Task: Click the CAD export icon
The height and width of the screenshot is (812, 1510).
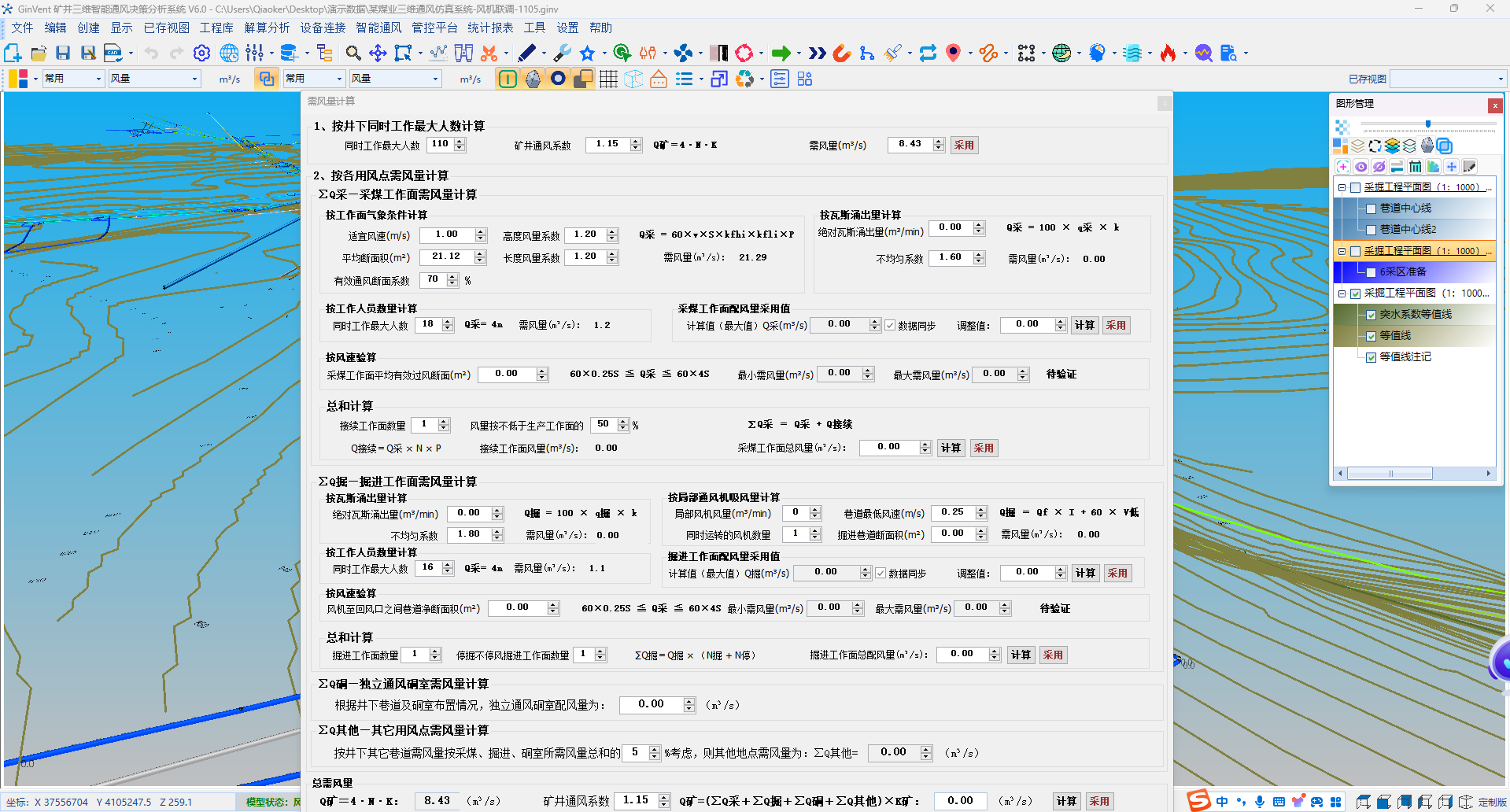Action: point(113,53)
